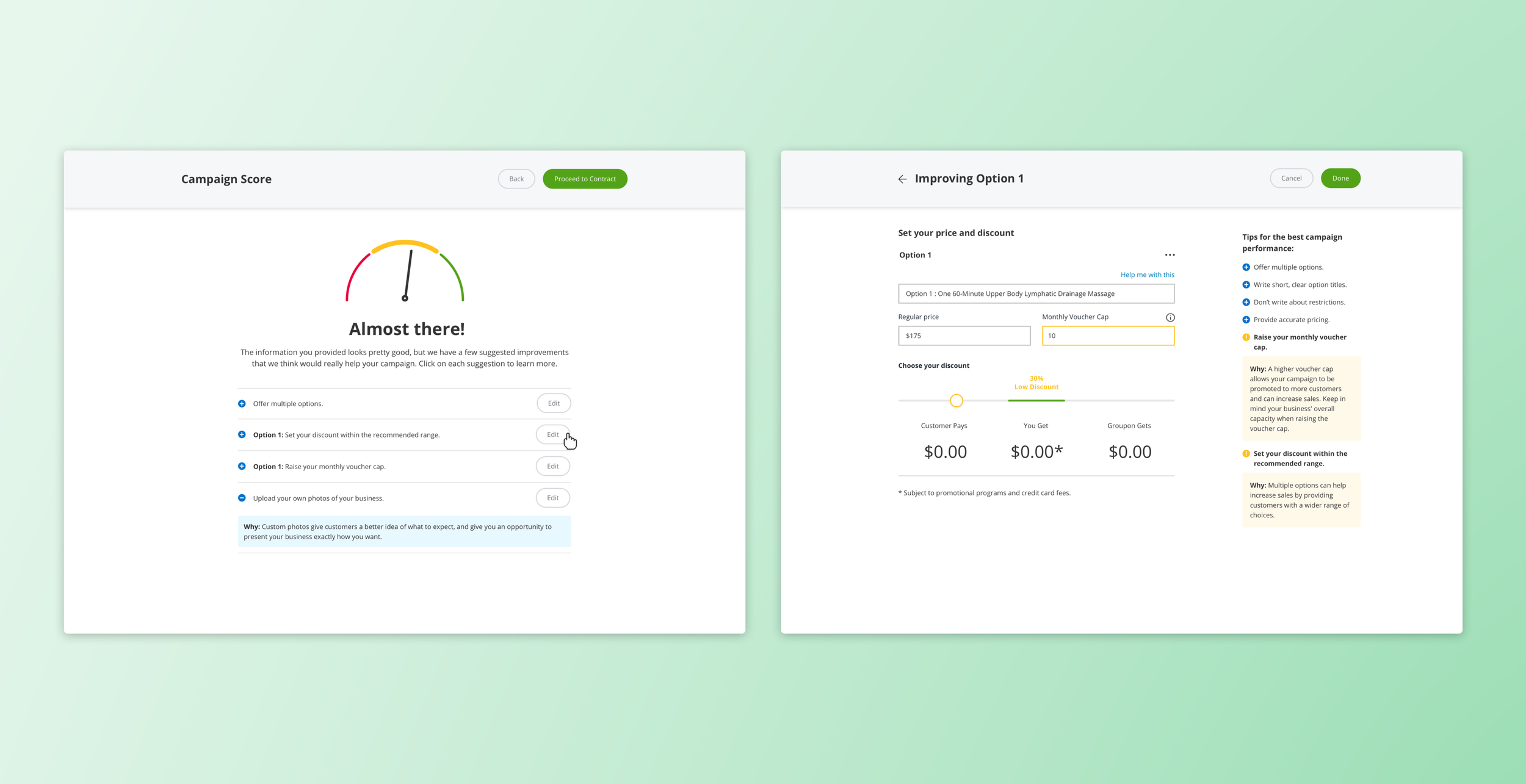Click the plus icon by 'Don't write about restrictions'
Image resolution: width=1526 pixels, height=784 pixels.
point(1246,302)
